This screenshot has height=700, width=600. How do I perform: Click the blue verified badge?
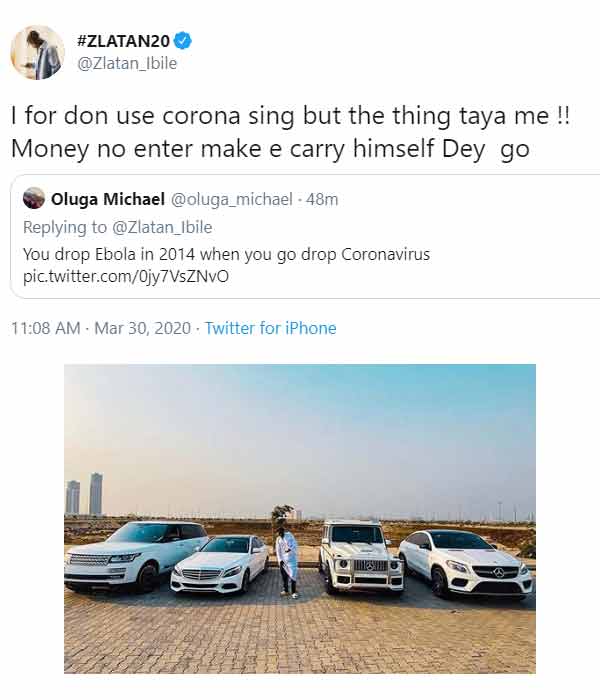click(183, 41)
